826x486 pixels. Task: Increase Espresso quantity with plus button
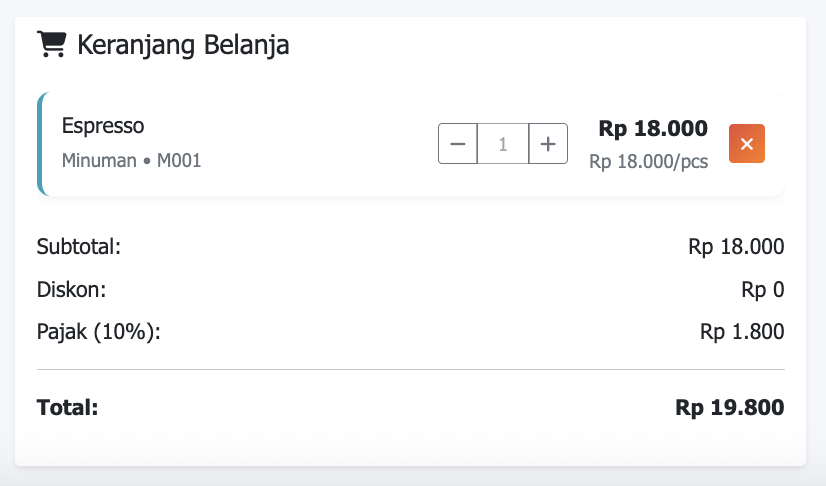[548, 144]
